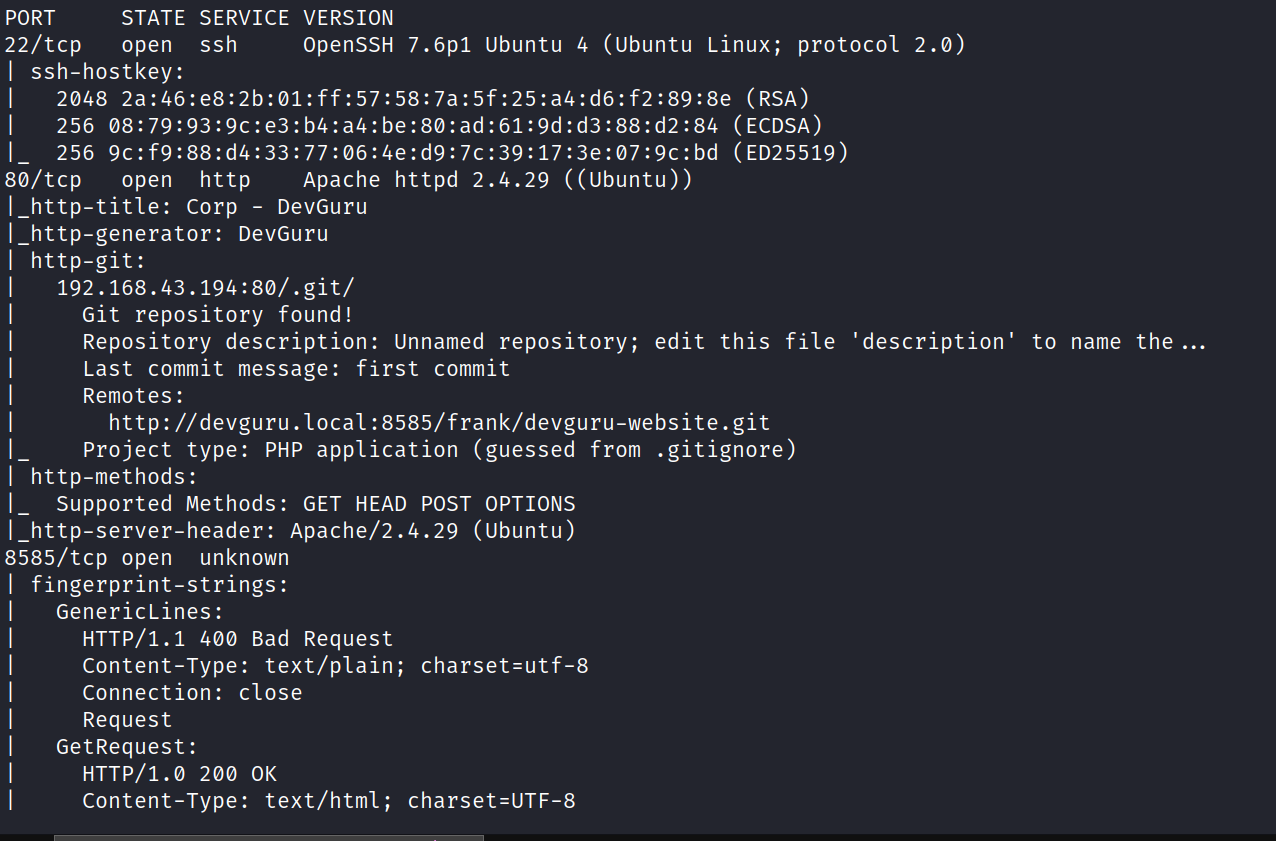1276x841 pixels.
Task: Click the 192.168.43.194:80/.git/ path
Action: (x=205, y=288)
